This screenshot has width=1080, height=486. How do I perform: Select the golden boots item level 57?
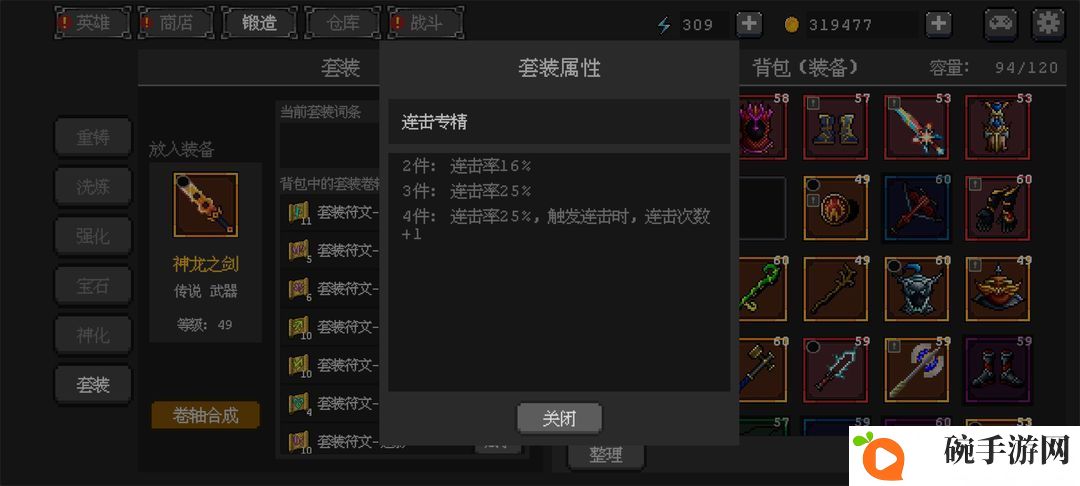(835, 127)
